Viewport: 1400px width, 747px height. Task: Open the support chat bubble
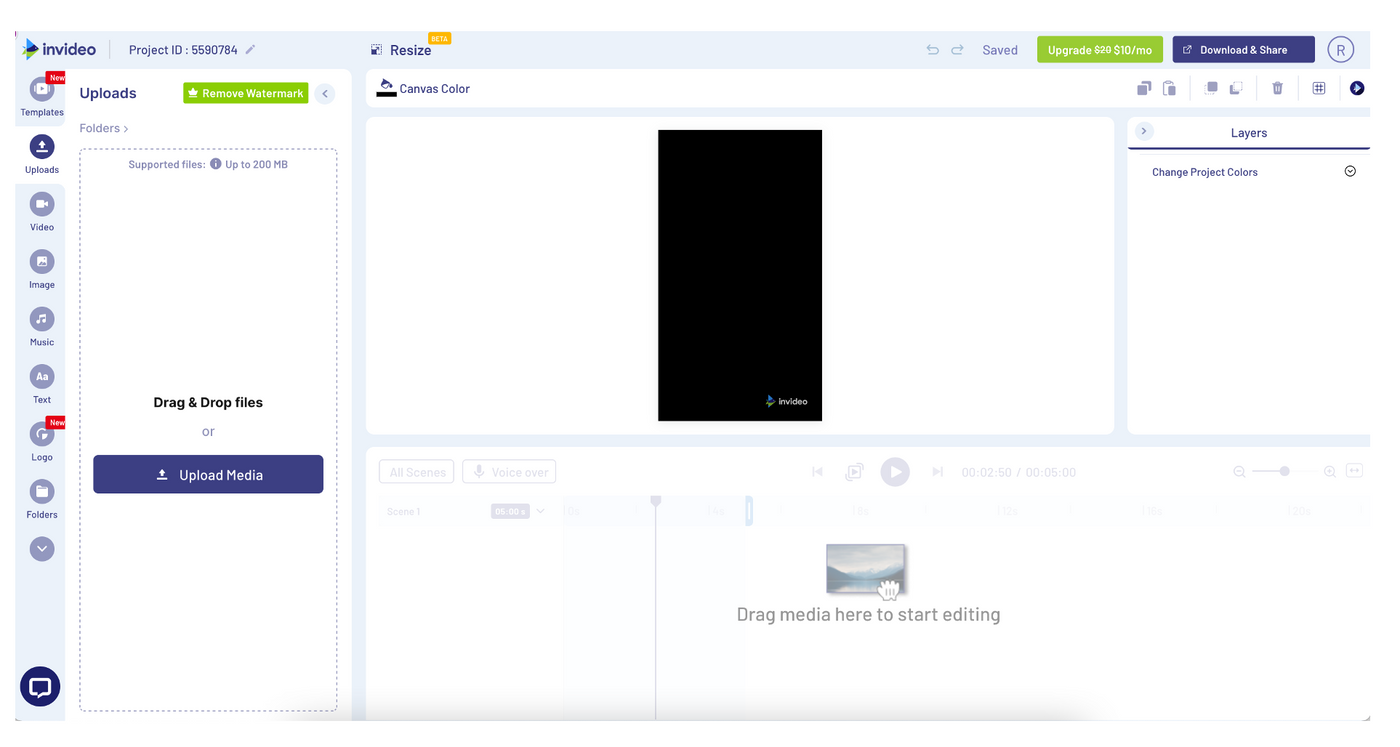click(x=40, y=687)
